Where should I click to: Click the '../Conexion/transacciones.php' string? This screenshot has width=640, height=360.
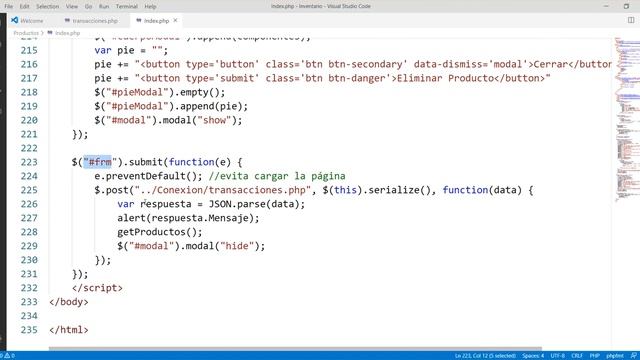point(222,190)
